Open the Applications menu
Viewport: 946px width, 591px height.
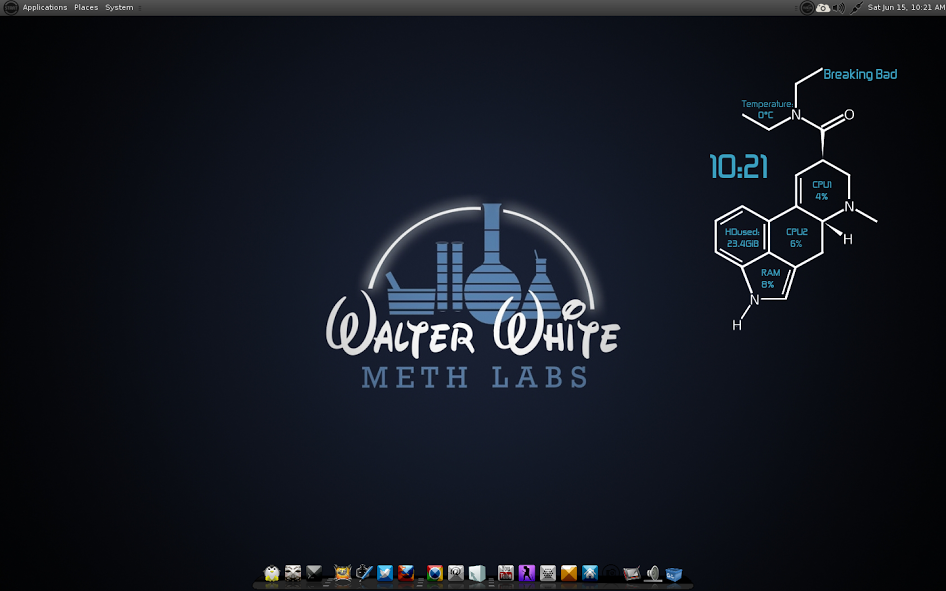click(45, 7)
